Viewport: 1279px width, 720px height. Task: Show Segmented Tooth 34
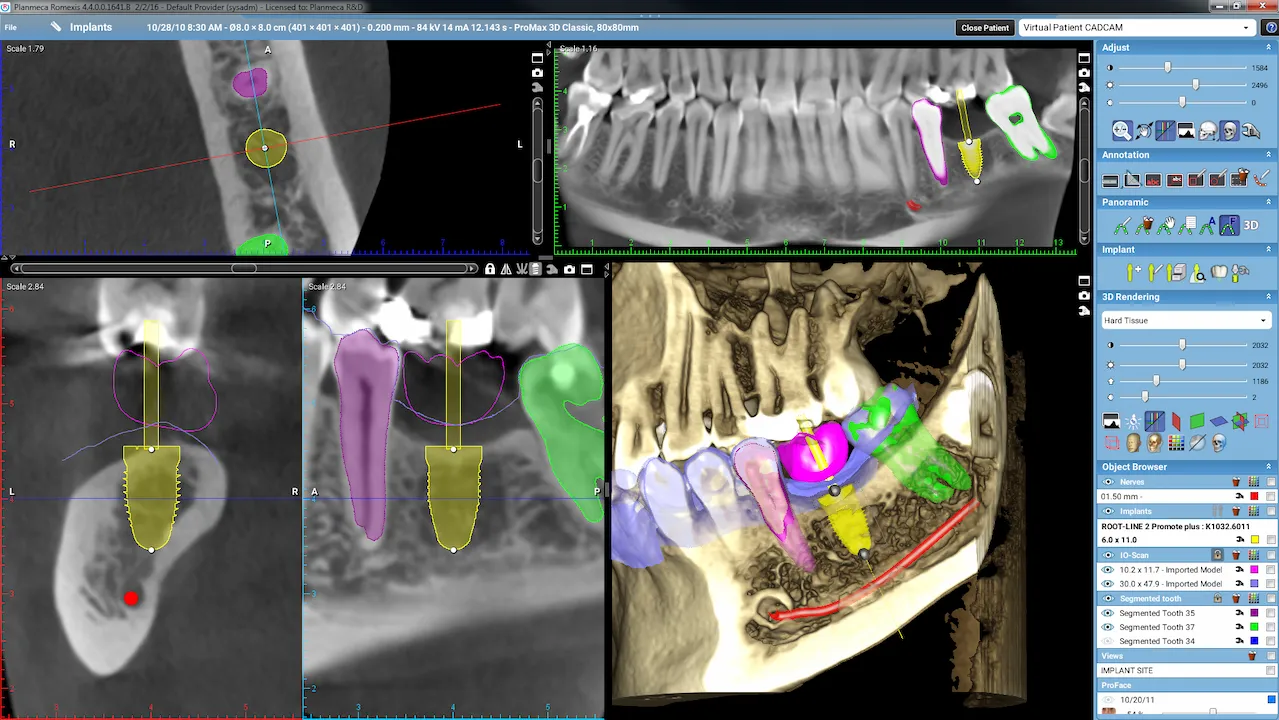click(1108, 641)
